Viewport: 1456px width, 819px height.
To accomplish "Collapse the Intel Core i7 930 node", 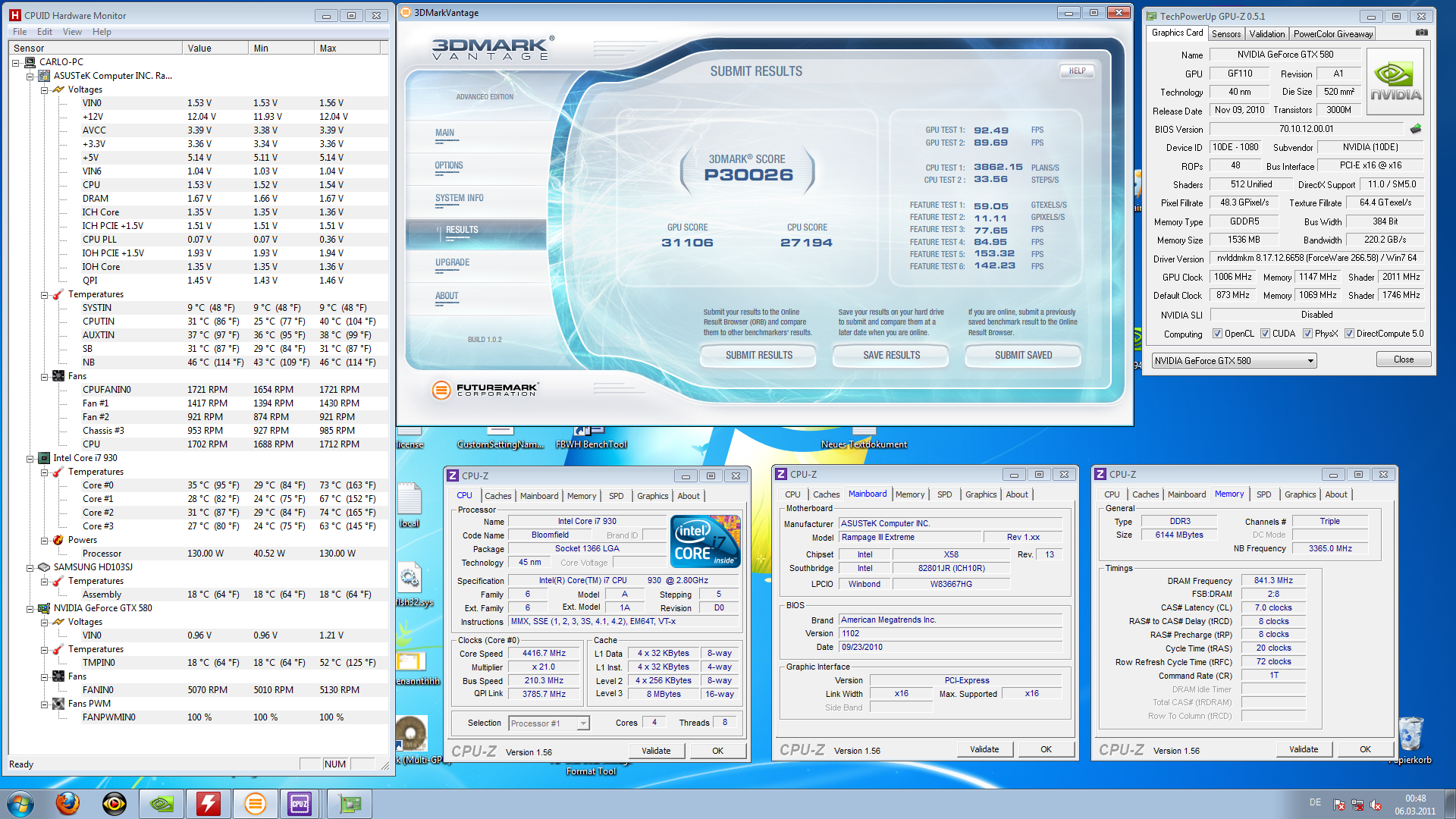I will click(x=30, y=458).
